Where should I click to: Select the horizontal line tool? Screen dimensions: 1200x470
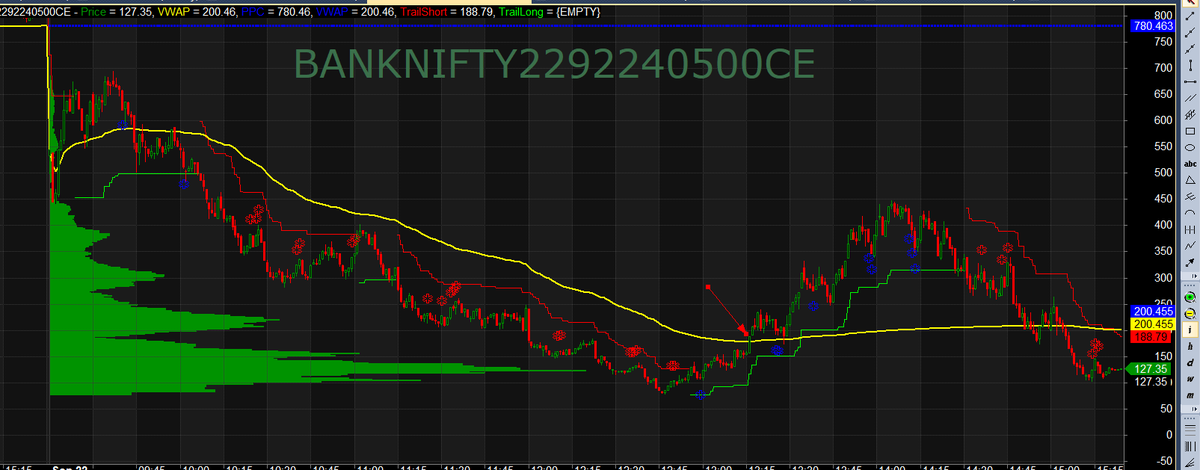point(1190,82)
